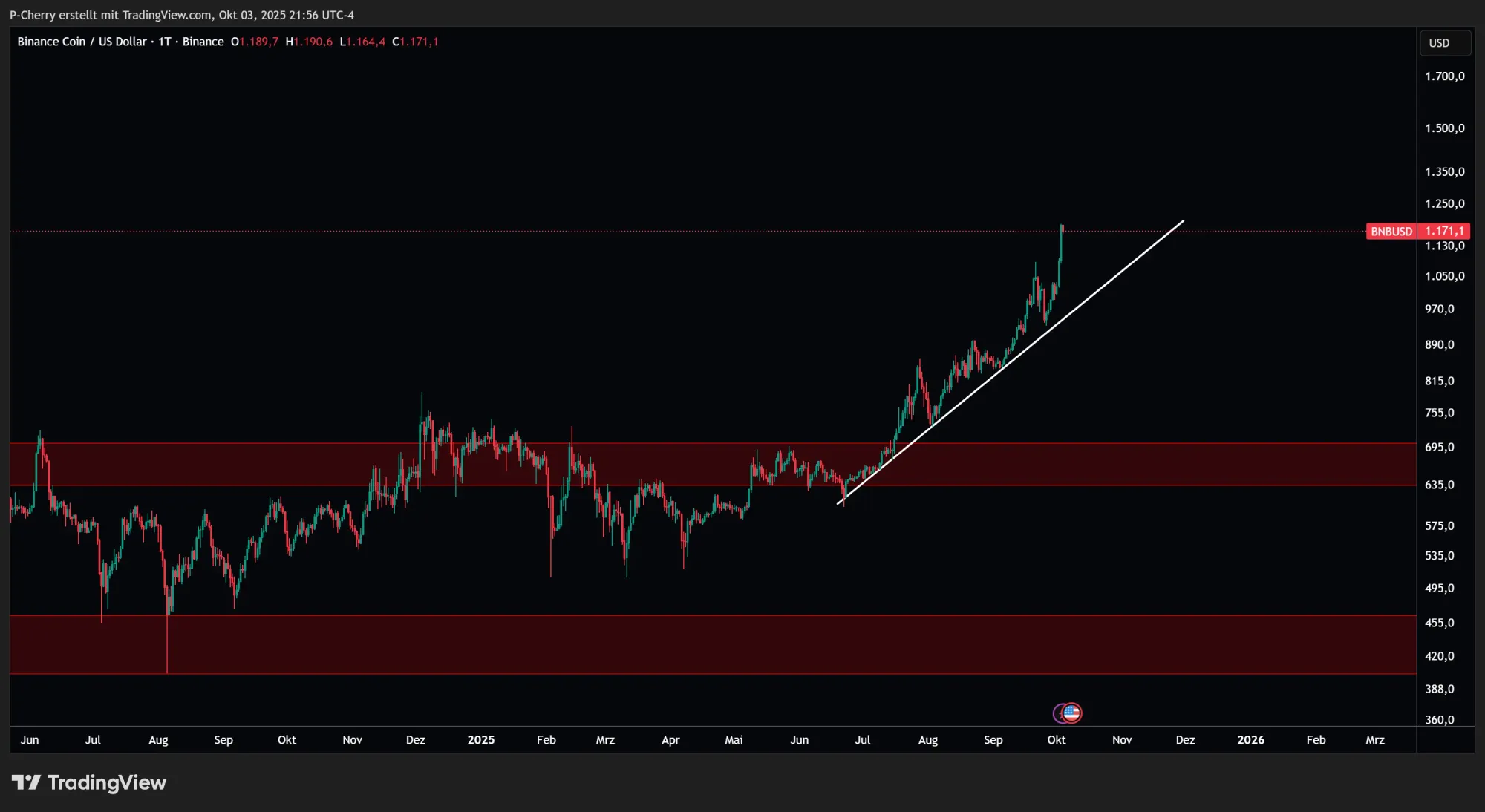Click the TradingView logo at bottom left
This screenshot has height=812, width=1485.
pyautogui.click(x=89, y=782)
